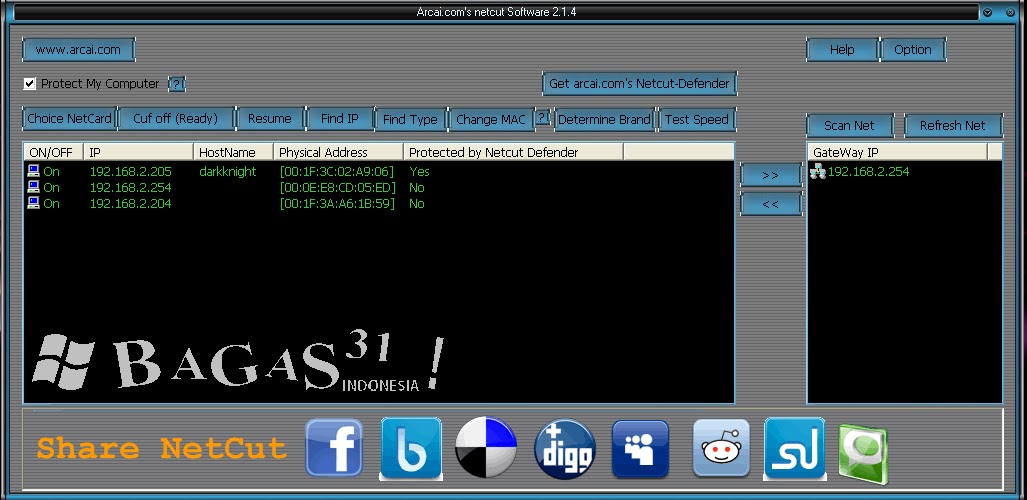This screenshot has height=500, width=1027.
Task: Click hostname darkknight
Action: [228, 171]
